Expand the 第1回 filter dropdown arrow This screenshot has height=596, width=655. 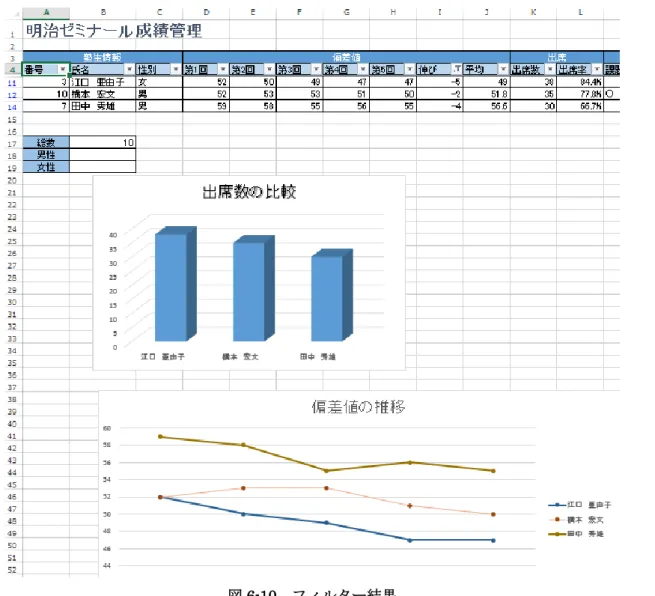(x=223, y=69)
